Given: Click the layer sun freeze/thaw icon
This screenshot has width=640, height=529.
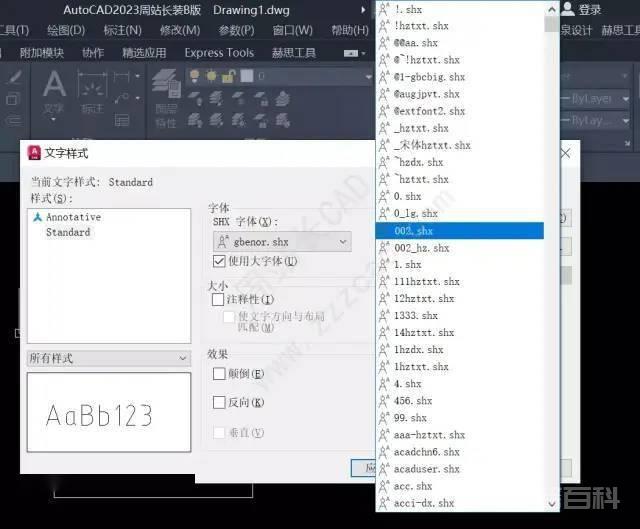Looking at the screenshot, I should 211,76.
